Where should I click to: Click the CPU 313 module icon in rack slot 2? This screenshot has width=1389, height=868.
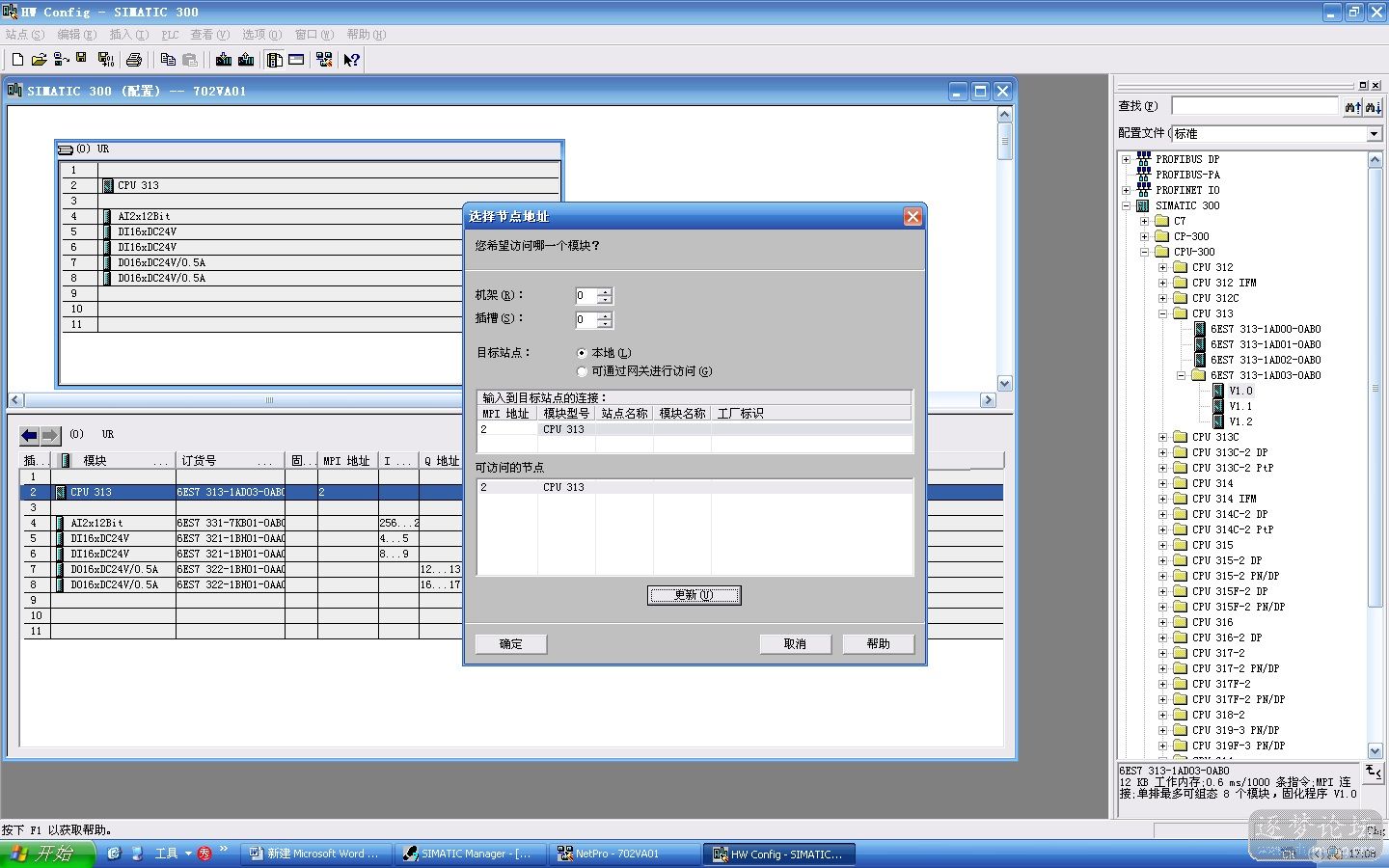point(108,185)
